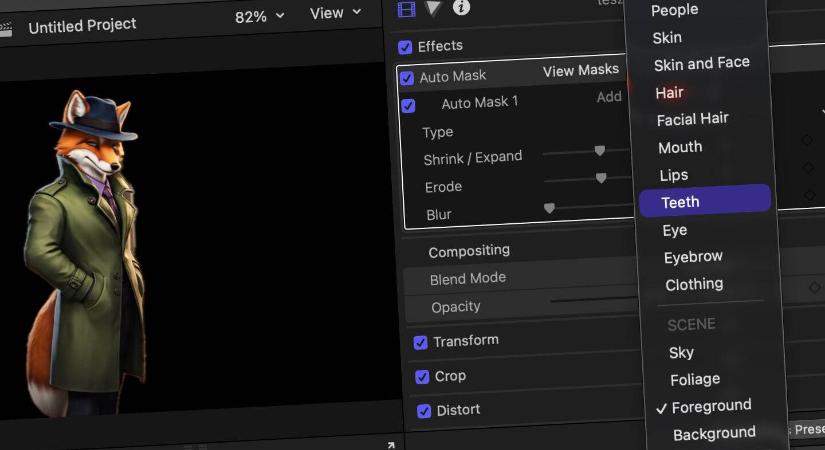Disable the Crop checkbox
The image size is (825, 450).
422,377
